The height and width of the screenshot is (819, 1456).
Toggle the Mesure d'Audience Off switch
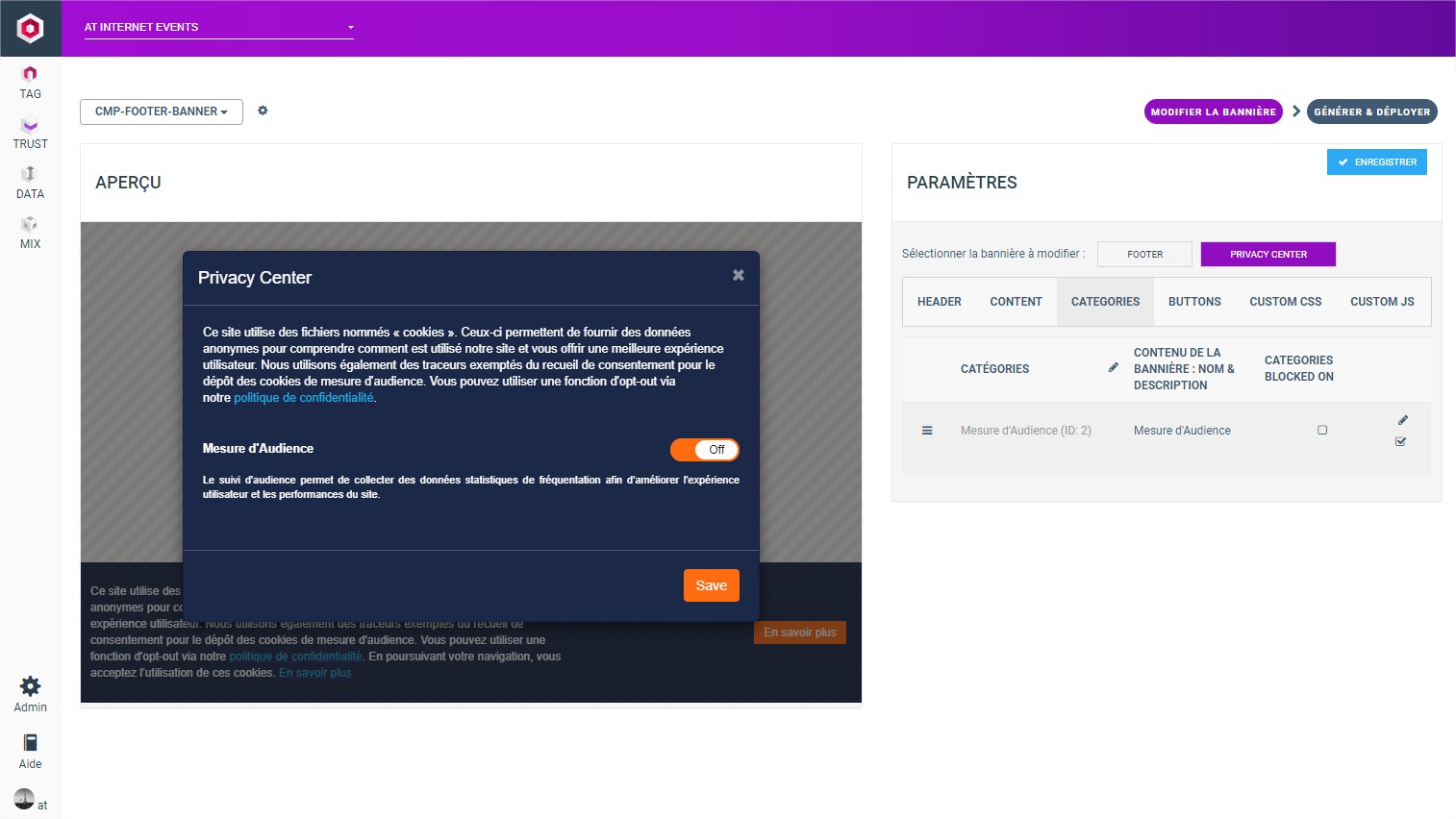point(704,450)
